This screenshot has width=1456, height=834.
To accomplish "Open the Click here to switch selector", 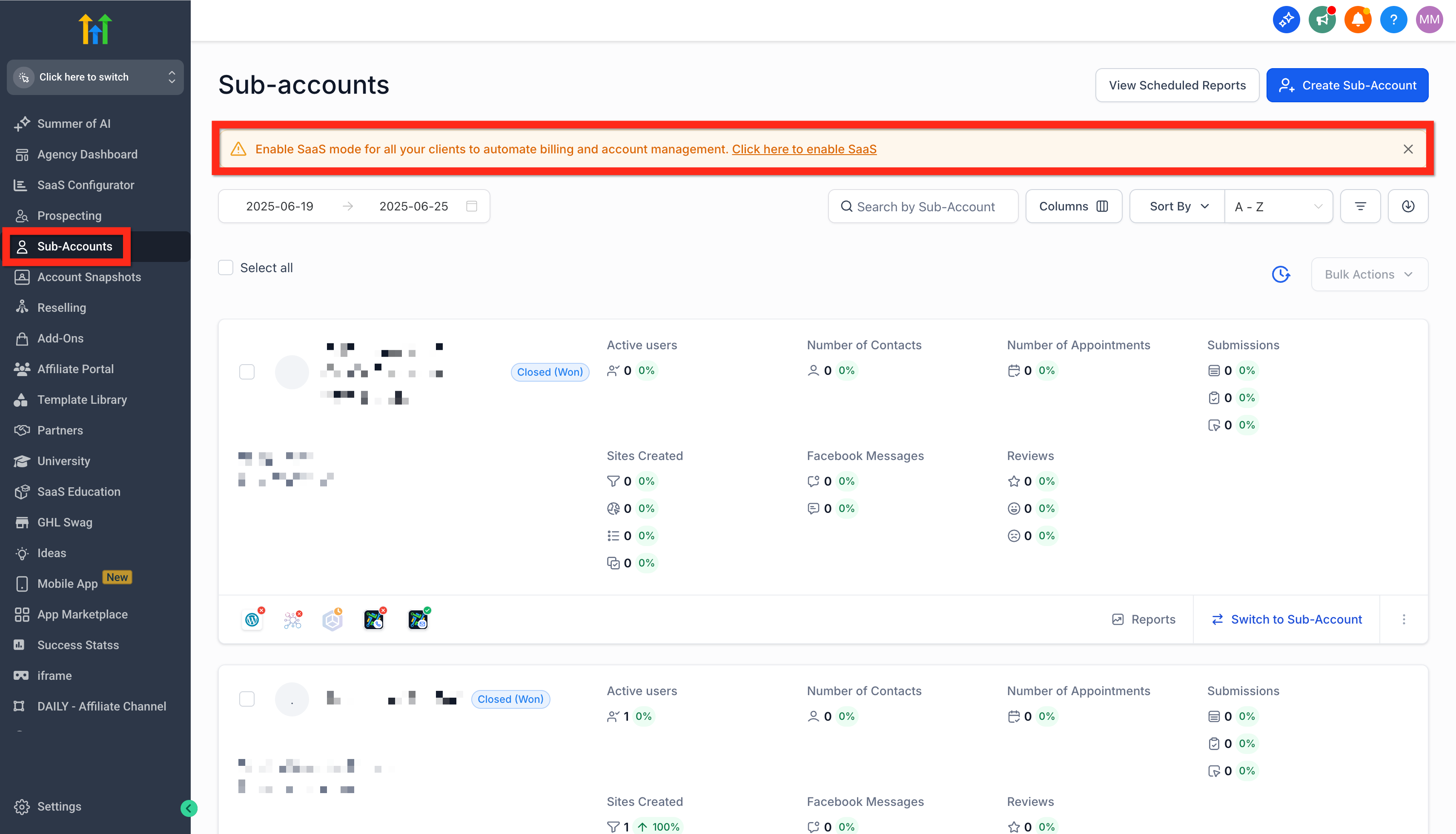I will click(95, 77).
